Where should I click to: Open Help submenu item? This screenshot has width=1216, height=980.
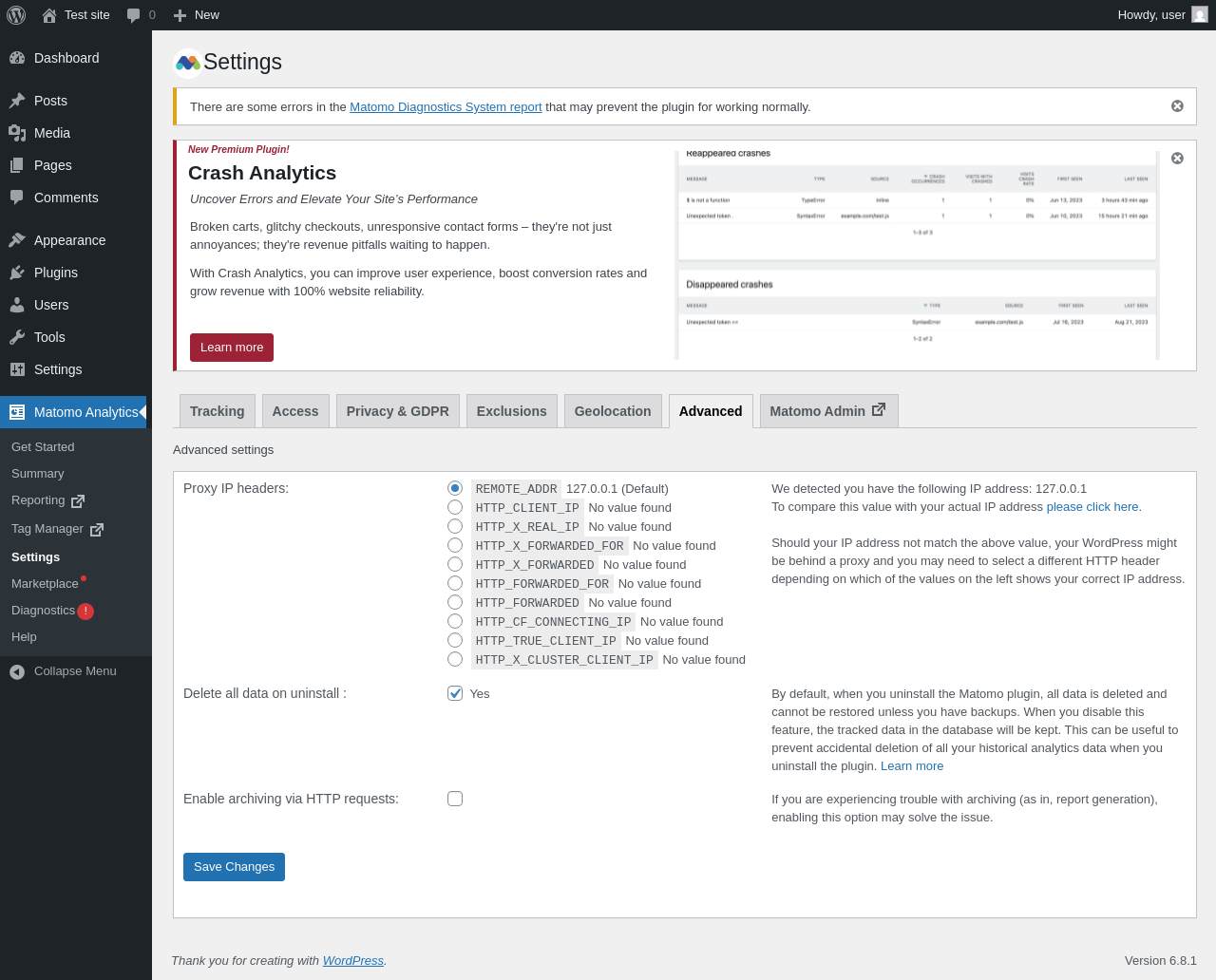[x=76, y=637]
